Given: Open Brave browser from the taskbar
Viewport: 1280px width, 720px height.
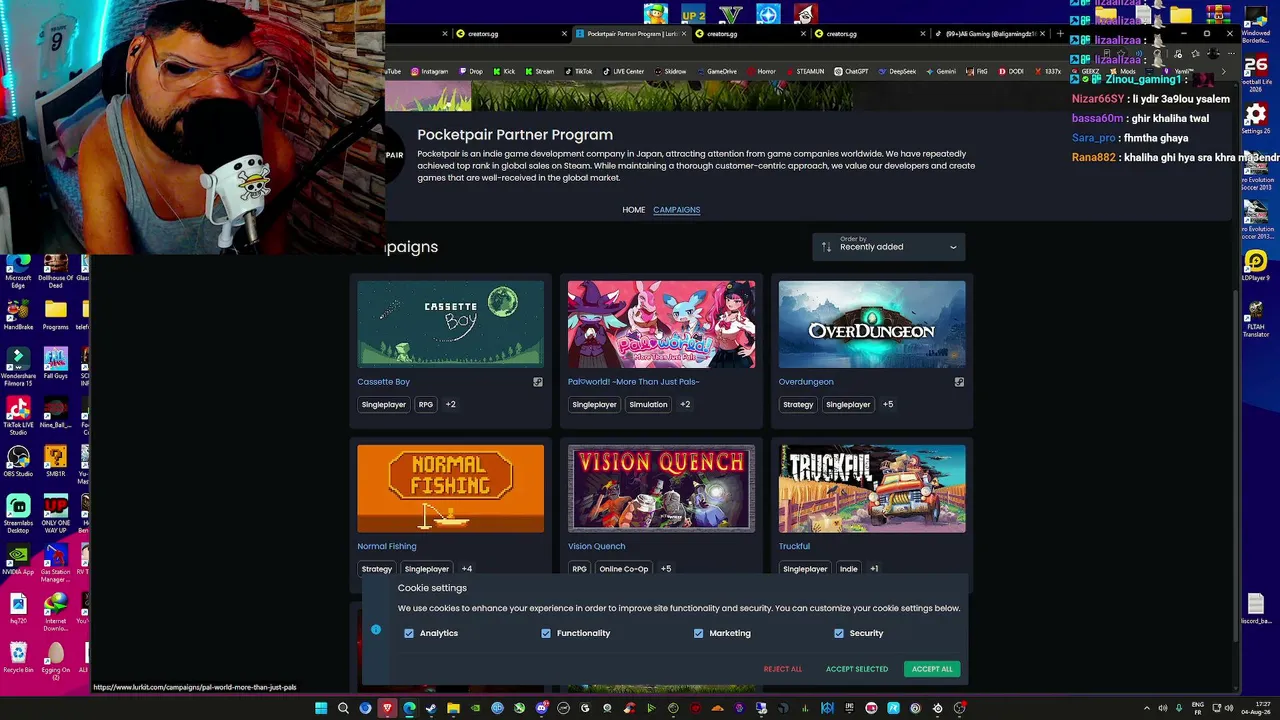Looking at the screenshot, I should [387, 708].
